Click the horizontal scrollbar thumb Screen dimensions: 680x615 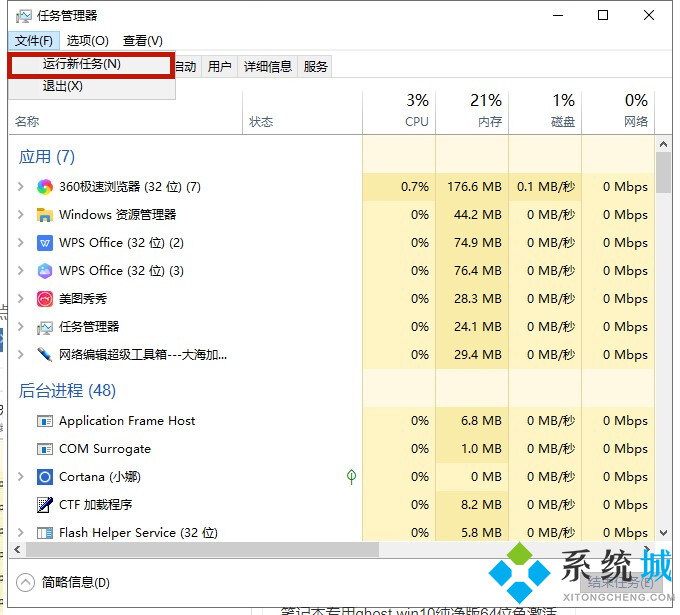click(x=202, y=550)
